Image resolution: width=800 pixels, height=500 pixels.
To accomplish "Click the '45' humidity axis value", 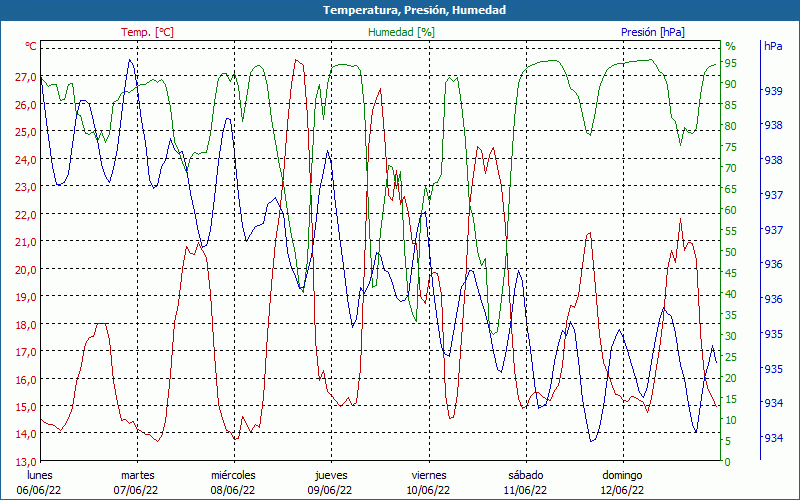I will coord(731,273).
